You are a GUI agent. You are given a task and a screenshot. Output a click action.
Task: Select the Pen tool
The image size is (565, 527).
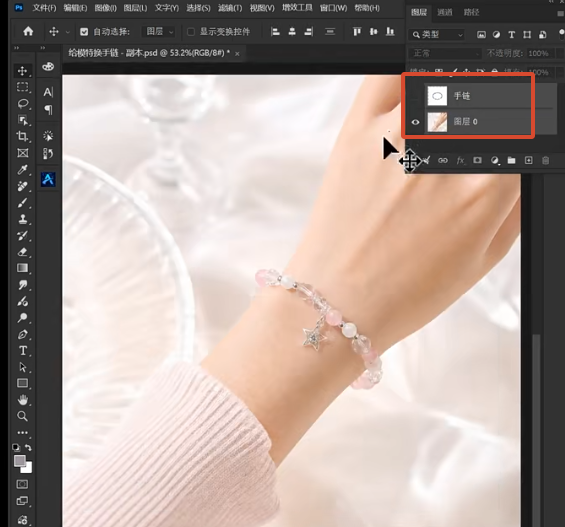coord(22,334)
